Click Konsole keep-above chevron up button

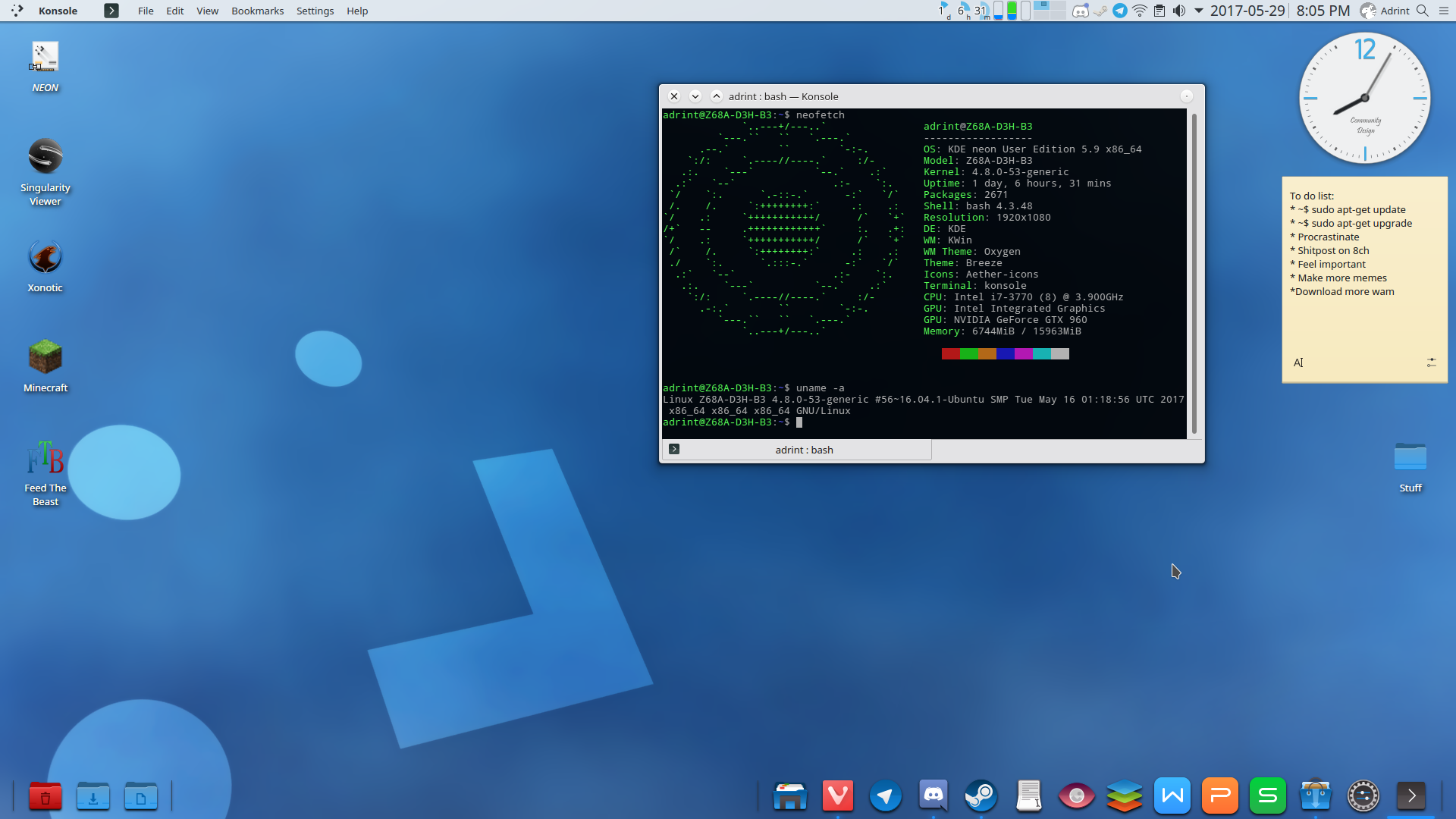pos(716,96)
